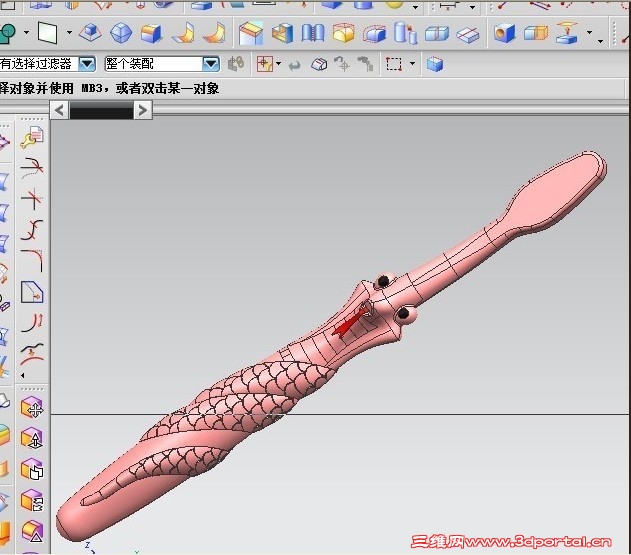Select the Trim Body icon with yellow plane

250,33
